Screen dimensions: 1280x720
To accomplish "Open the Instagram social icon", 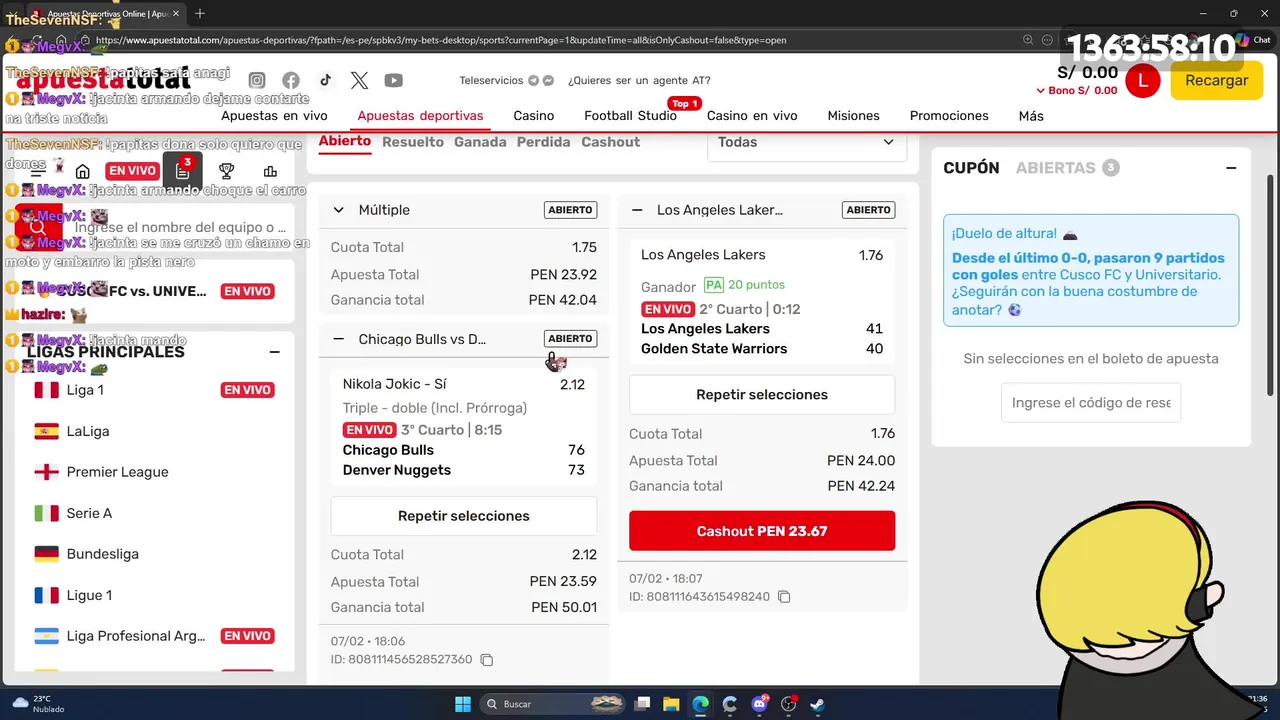I will tap(257, 81).
